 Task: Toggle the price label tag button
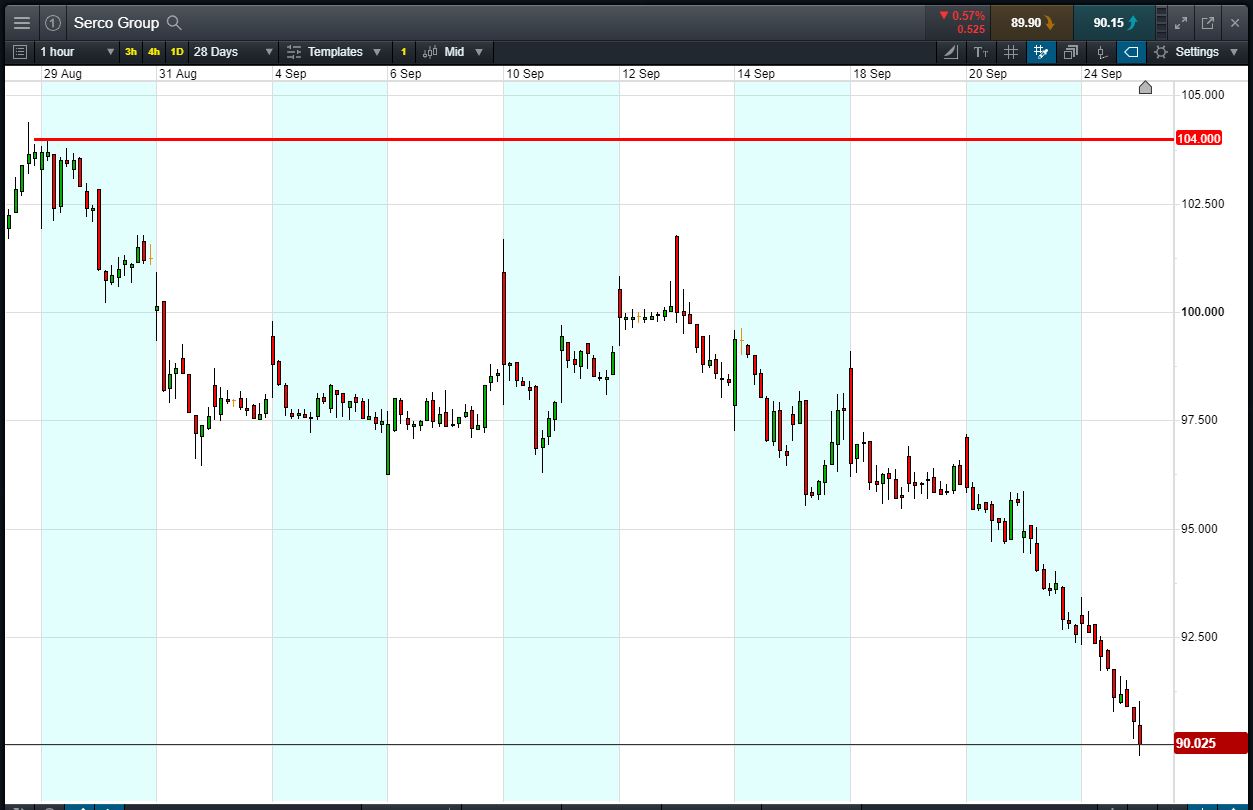click(1132, 52)
